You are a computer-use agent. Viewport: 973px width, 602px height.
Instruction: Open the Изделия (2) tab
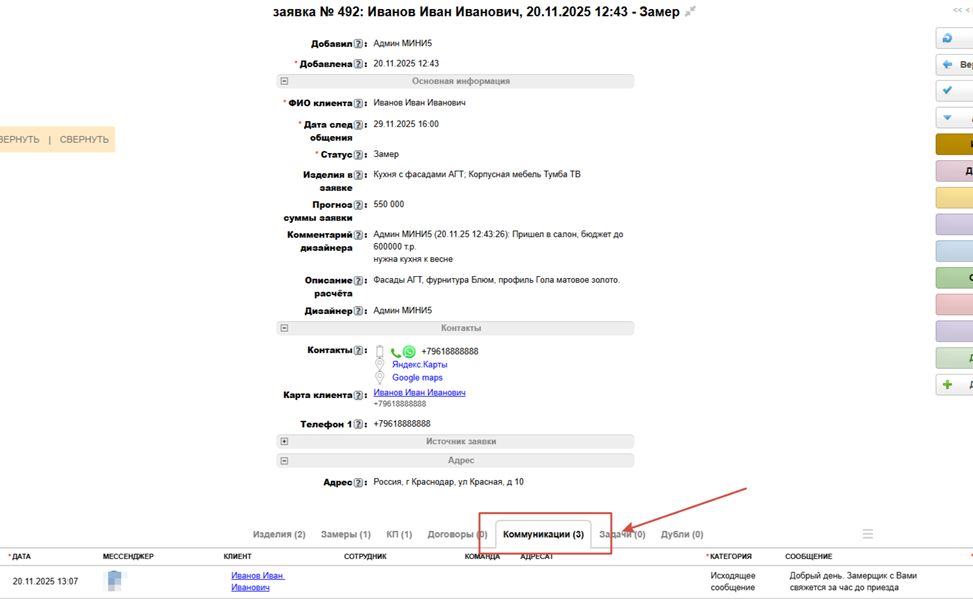coord(279,534)
